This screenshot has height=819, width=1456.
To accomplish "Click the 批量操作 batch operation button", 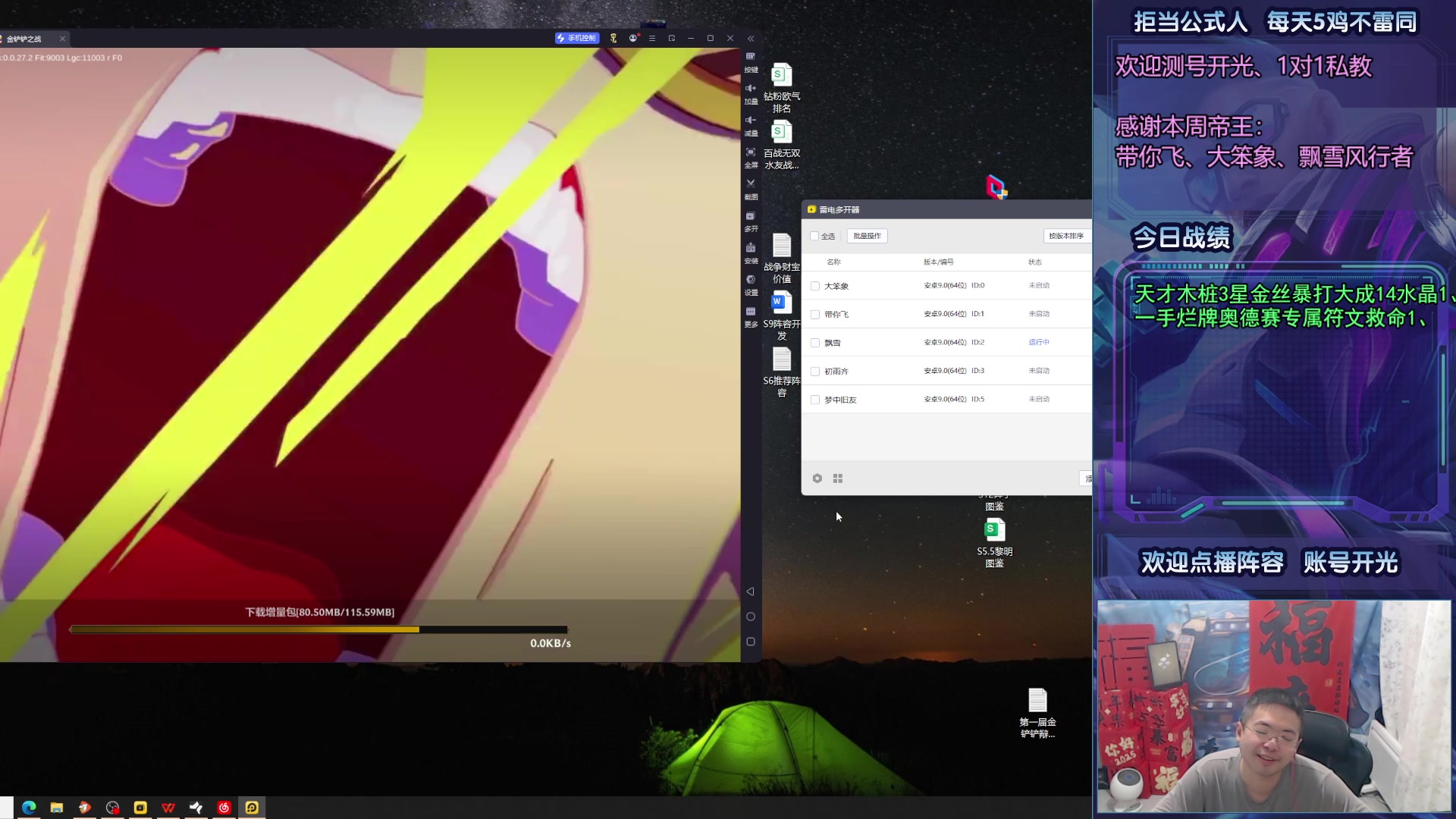I will tap(867, 236).
